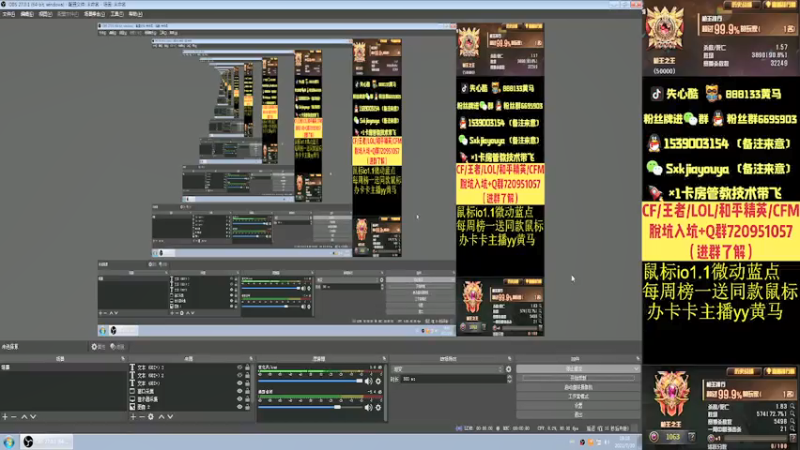Click the OBS taskbar button

[46, 442]
